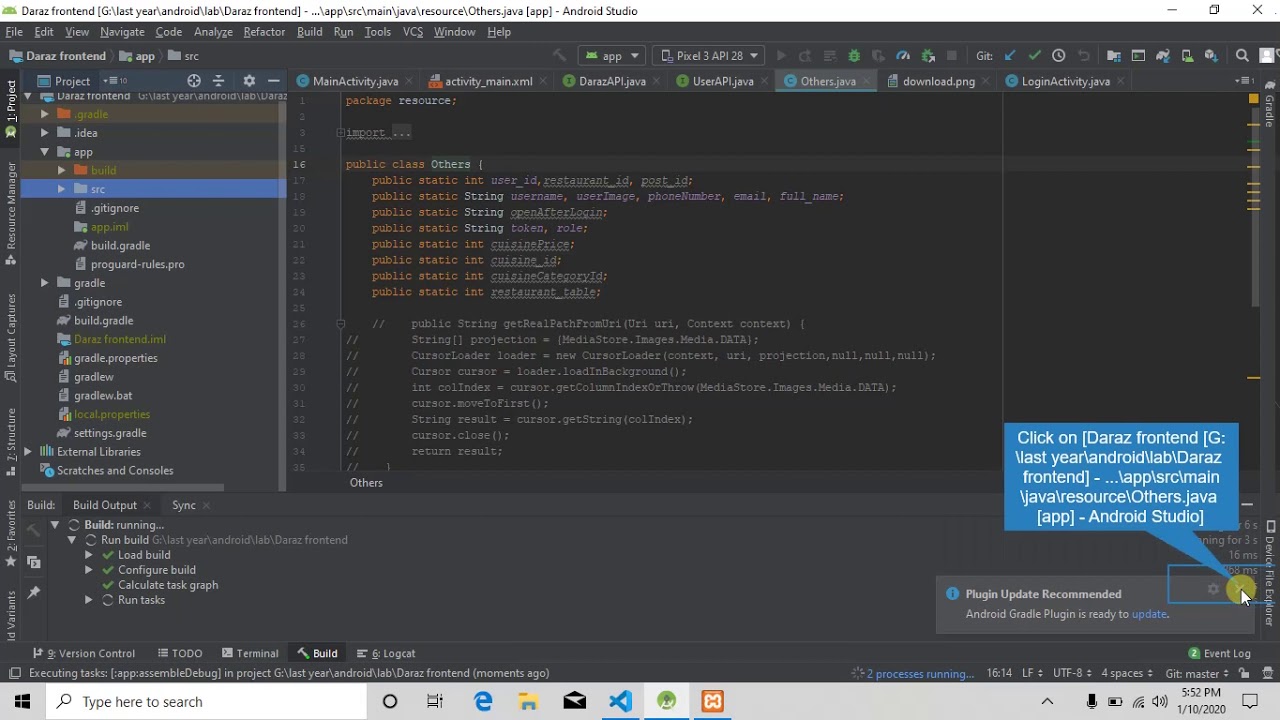Minimize the Build tool window
The width and height of the screenshot is (1280, 720).
(x=1247, y=505)
